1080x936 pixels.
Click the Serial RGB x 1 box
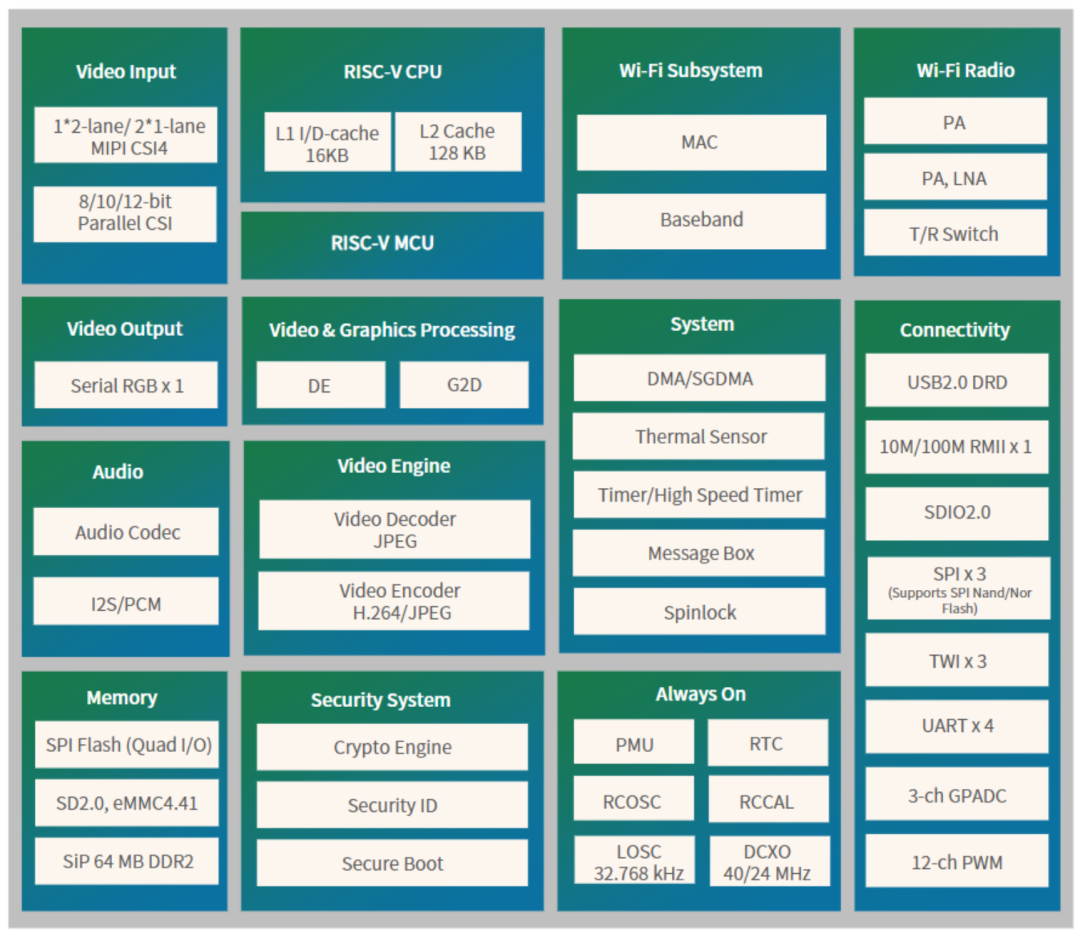[126, 385]
